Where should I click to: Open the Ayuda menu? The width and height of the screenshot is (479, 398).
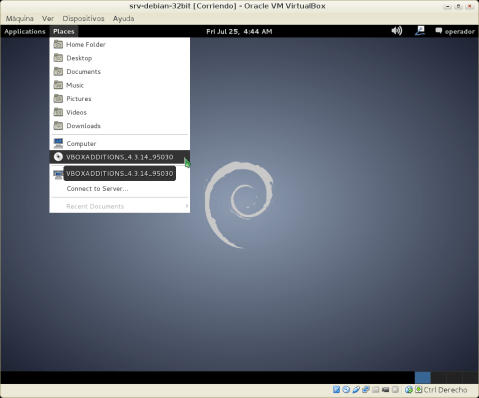123,18
